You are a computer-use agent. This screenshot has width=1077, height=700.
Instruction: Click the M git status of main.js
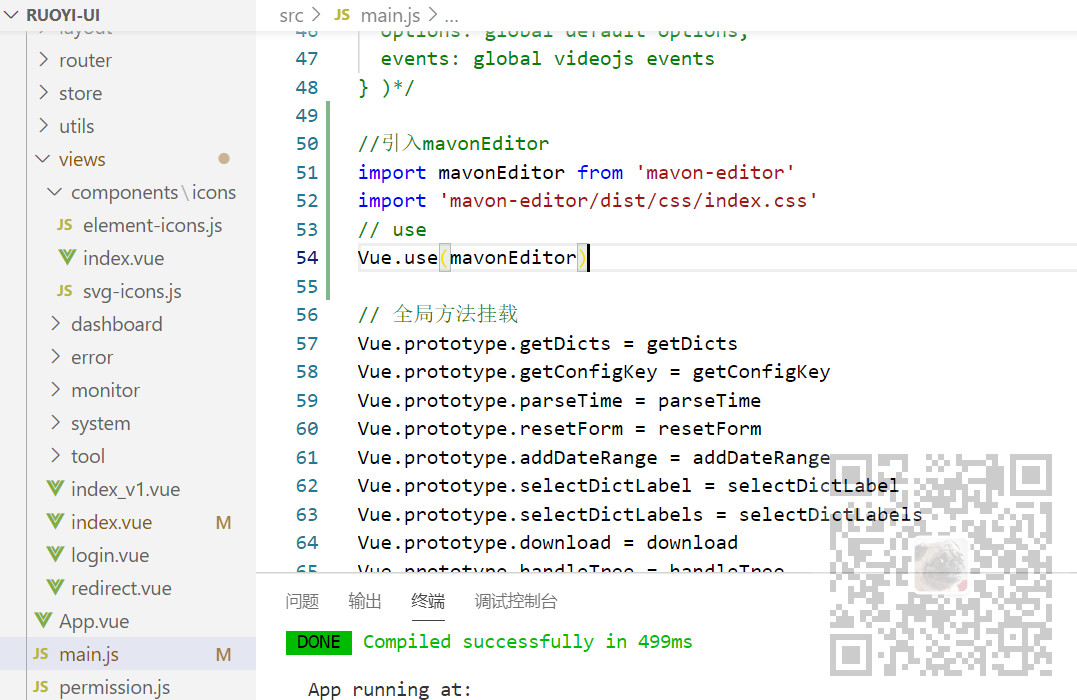(x=223, y=655)
